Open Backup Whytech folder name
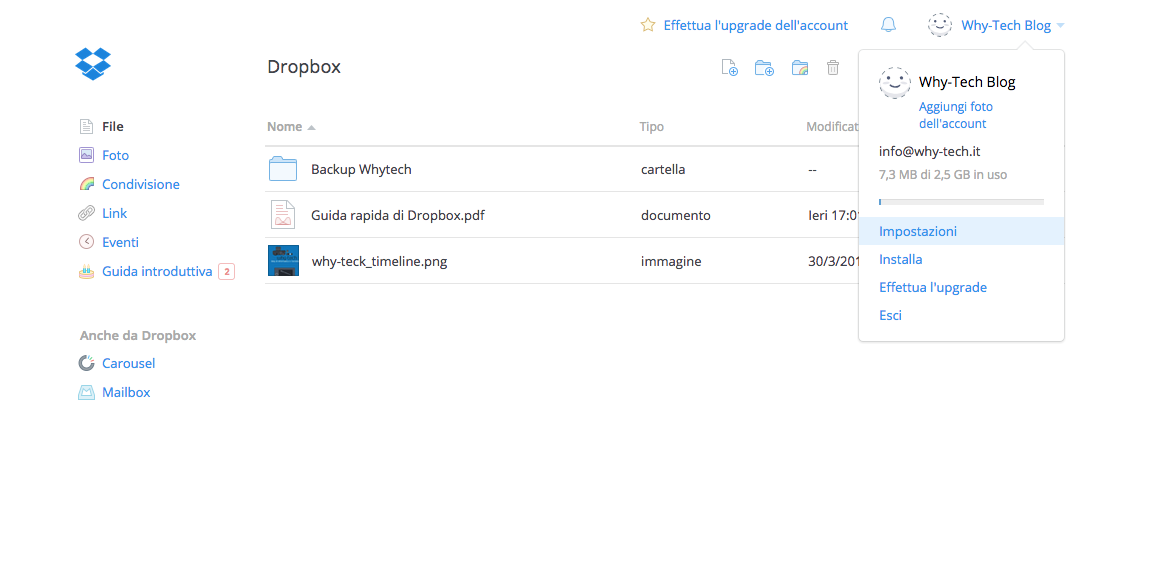Viewport: 1157px width, 574px height. pos(361,170)
